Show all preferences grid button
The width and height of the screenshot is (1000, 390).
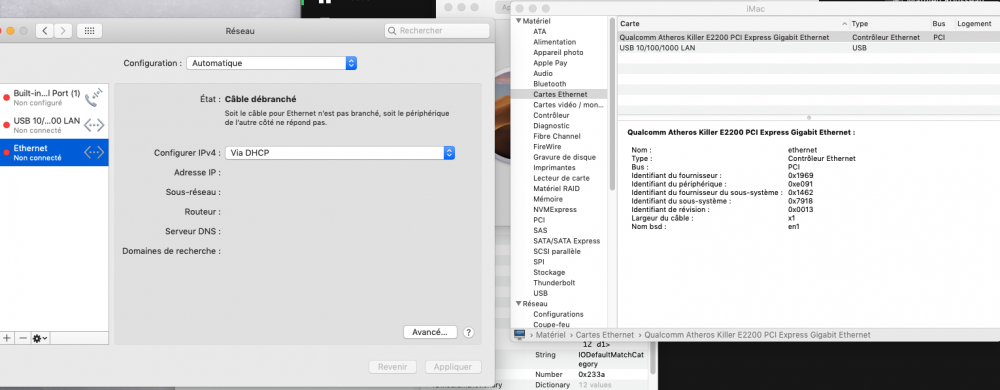(x=89, y=31)
